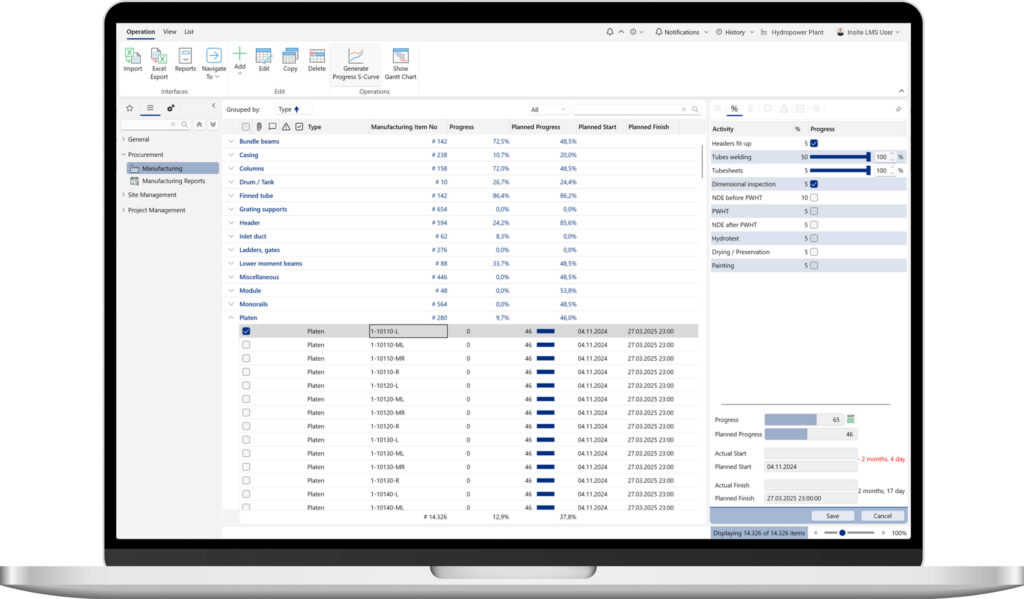Check the NDE after PWHT checkbox
This screenshot has width=1024, height=599.
pyautogui.click(x=814, y=225)
